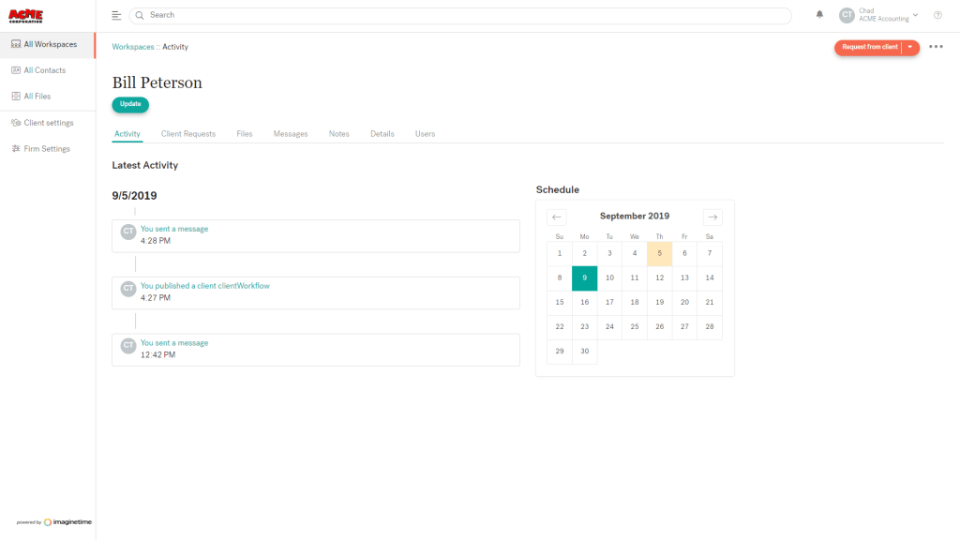
Task: Select September 20 on the calendar
Action: [x=684, y=302]
